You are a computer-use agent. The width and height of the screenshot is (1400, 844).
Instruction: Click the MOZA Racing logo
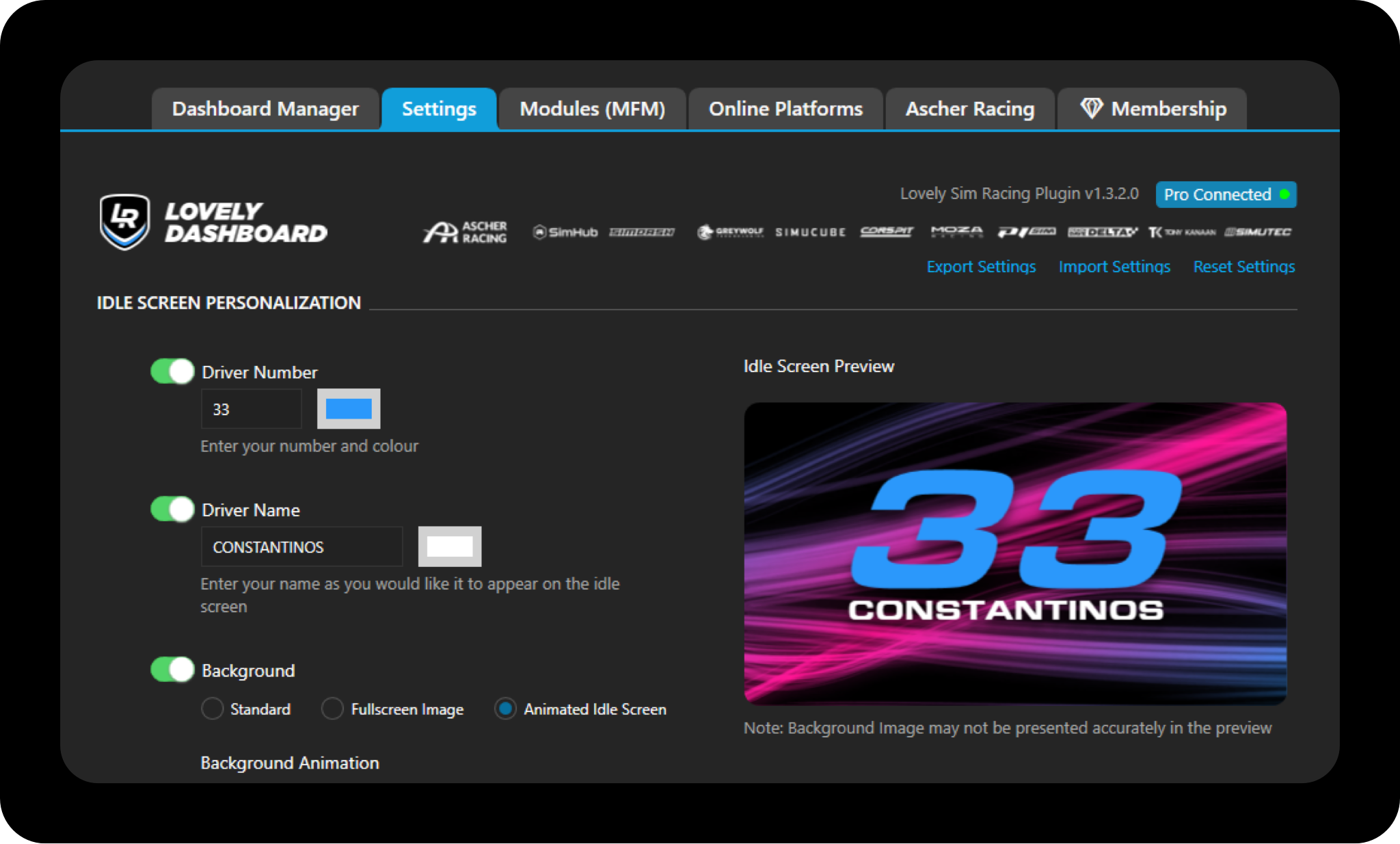click(956, 232)
